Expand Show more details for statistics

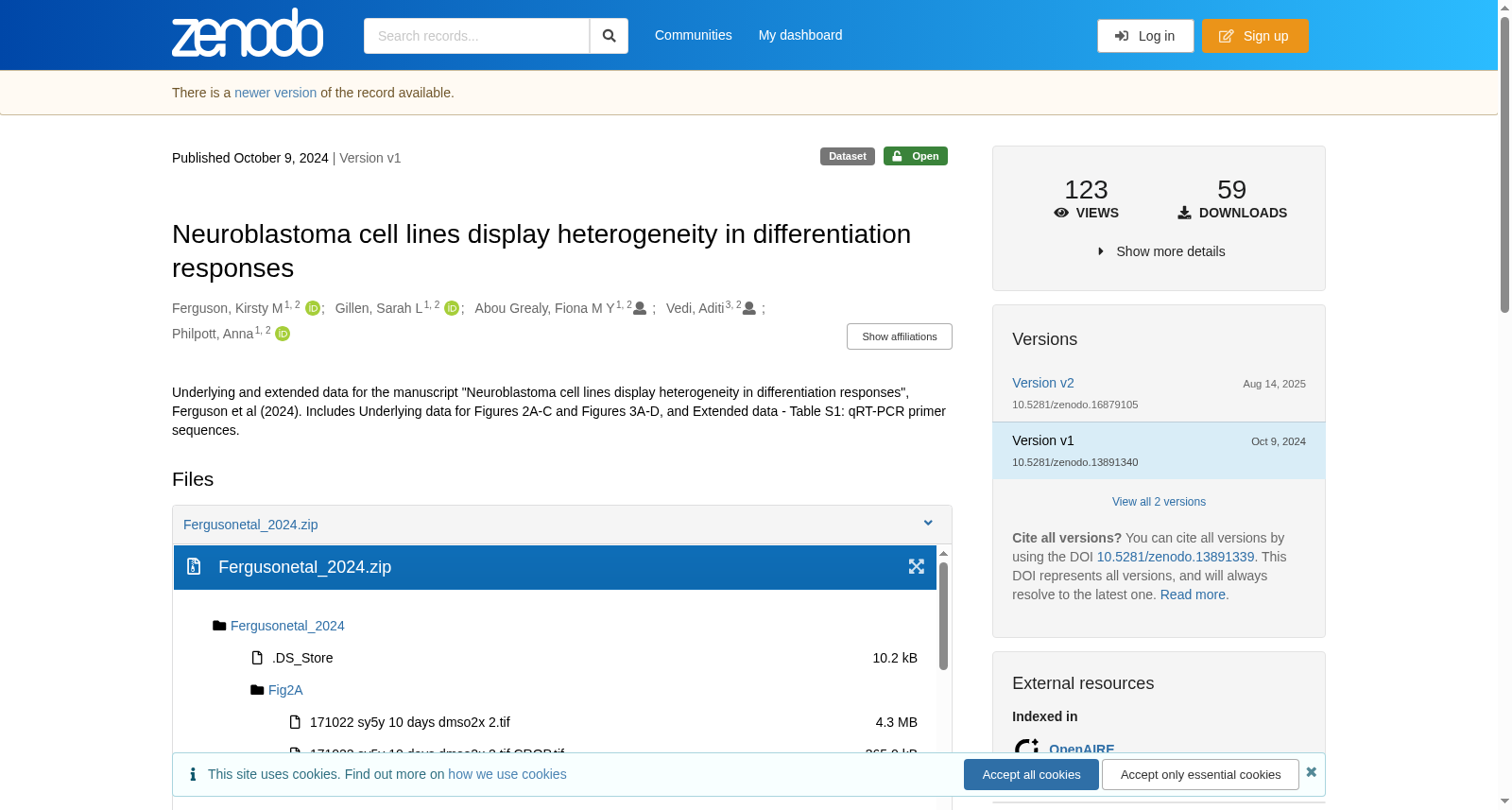click(x=1161, y=251)
